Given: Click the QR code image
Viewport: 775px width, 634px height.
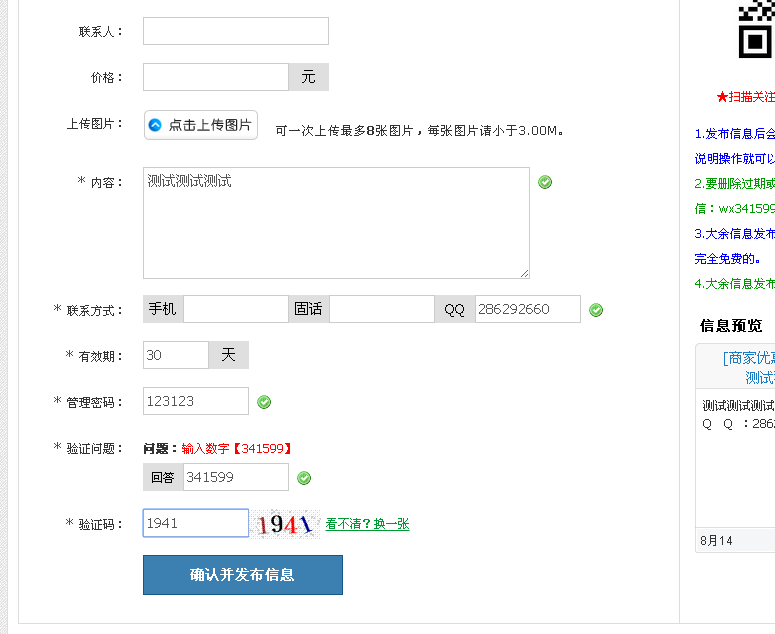Looking at the screenshot, I should 756,29.
